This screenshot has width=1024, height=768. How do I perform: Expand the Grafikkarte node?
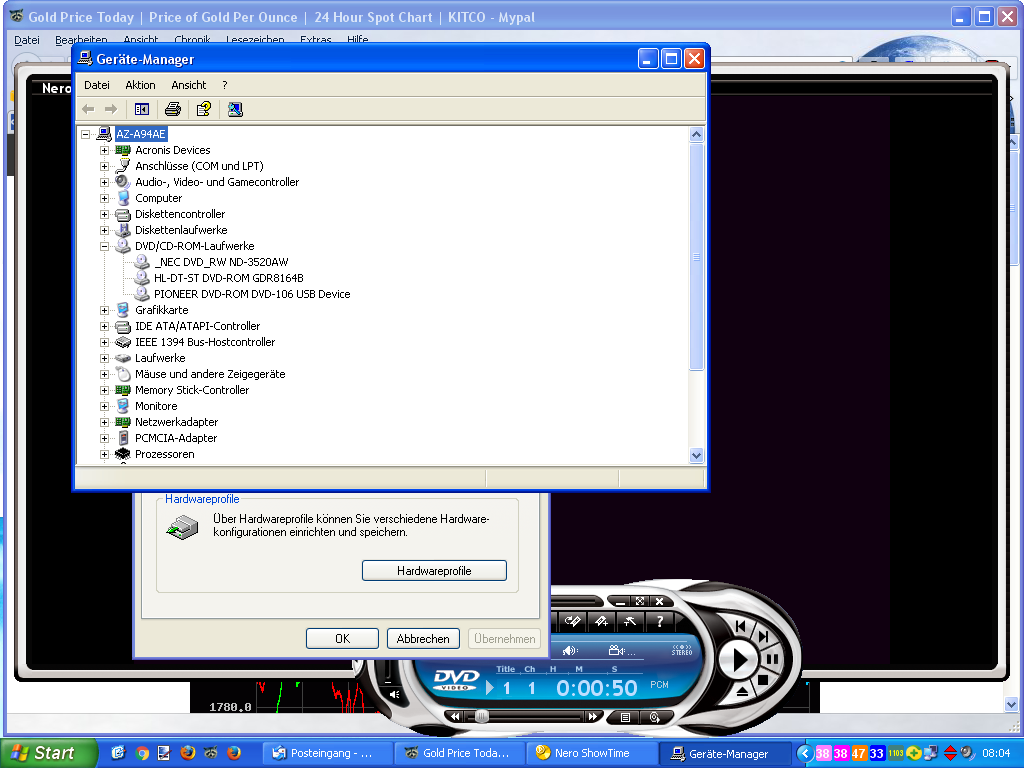[104, 310]
